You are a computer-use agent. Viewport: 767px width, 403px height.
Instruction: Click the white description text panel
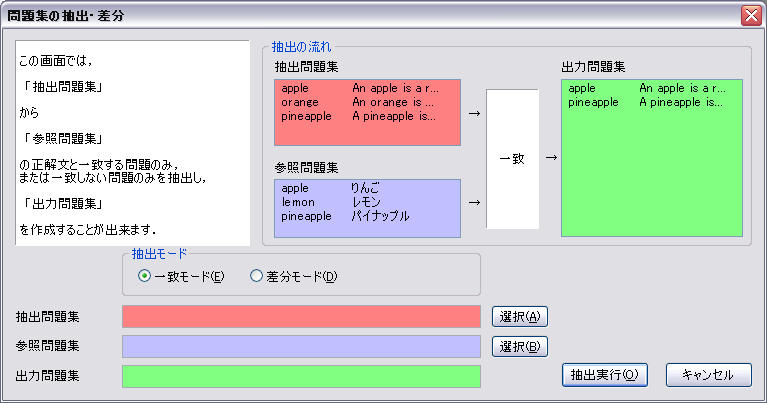133,143
